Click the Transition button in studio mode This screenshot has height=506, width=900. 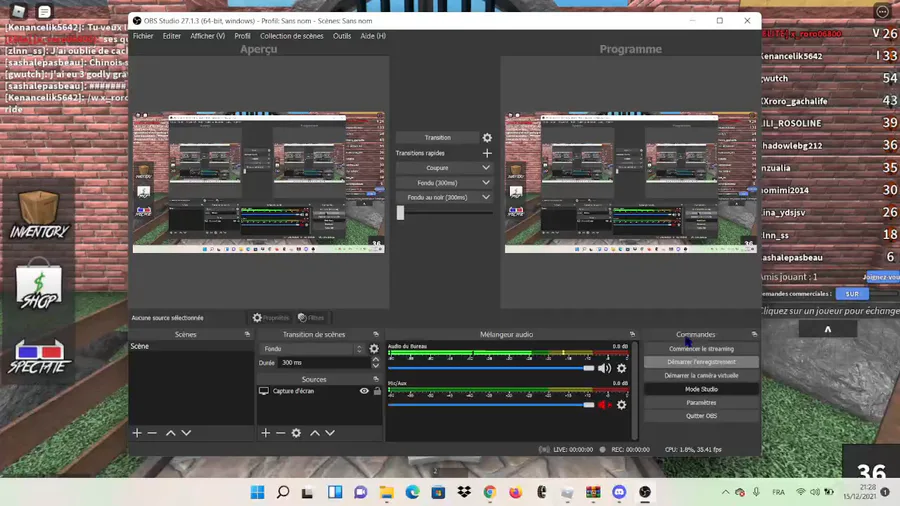437,138
